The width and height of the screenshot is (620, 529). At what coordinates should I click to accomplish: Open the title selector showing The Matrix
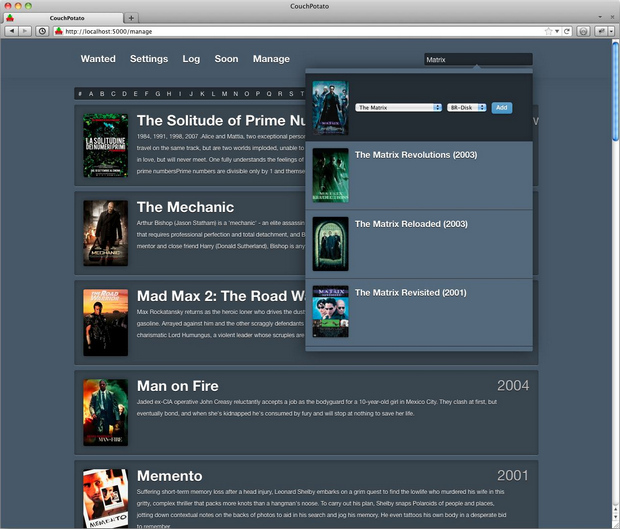pyautogui.click(x=398, y=108)
